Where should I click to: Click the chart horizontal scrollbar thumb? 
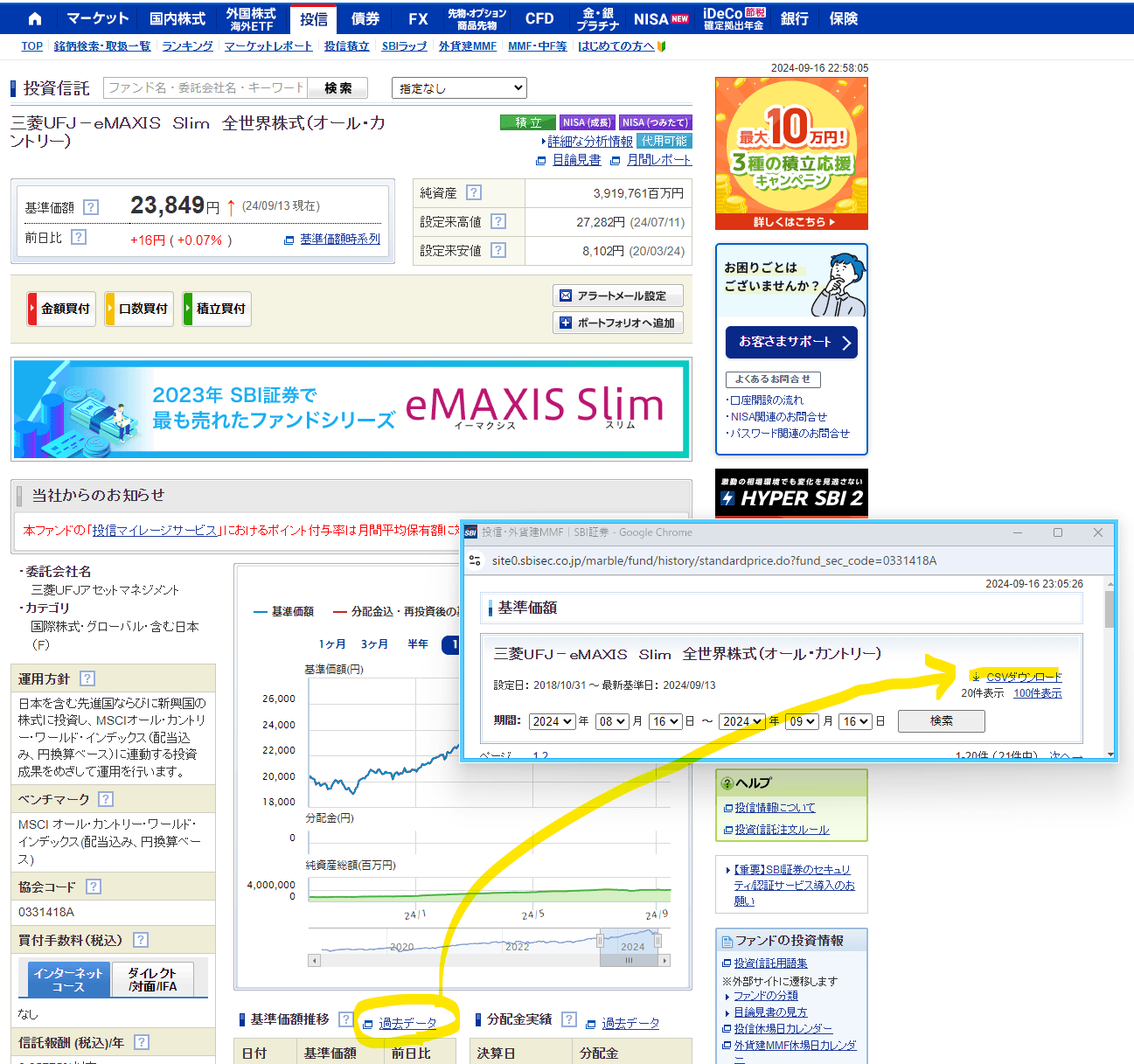click(629, 960)
